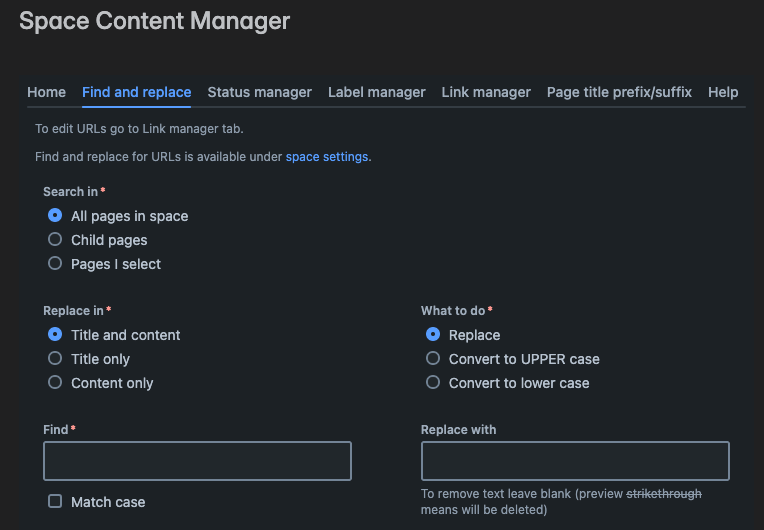Choose the Child pages radio button
764x530 pixels.
55,240
